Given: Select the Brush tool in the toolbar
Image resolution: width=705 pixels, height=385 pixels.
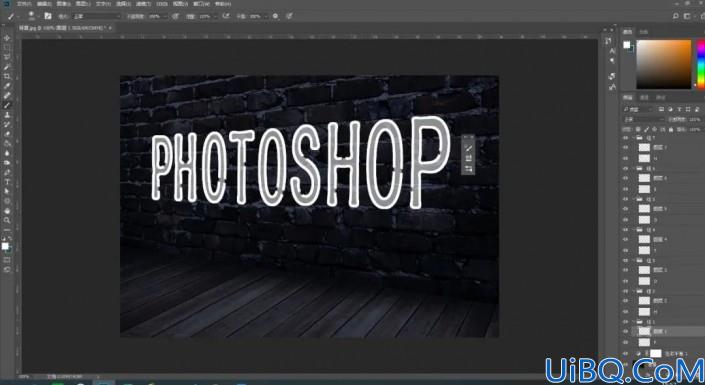Looking at the screenshot, I should [7, 105].
